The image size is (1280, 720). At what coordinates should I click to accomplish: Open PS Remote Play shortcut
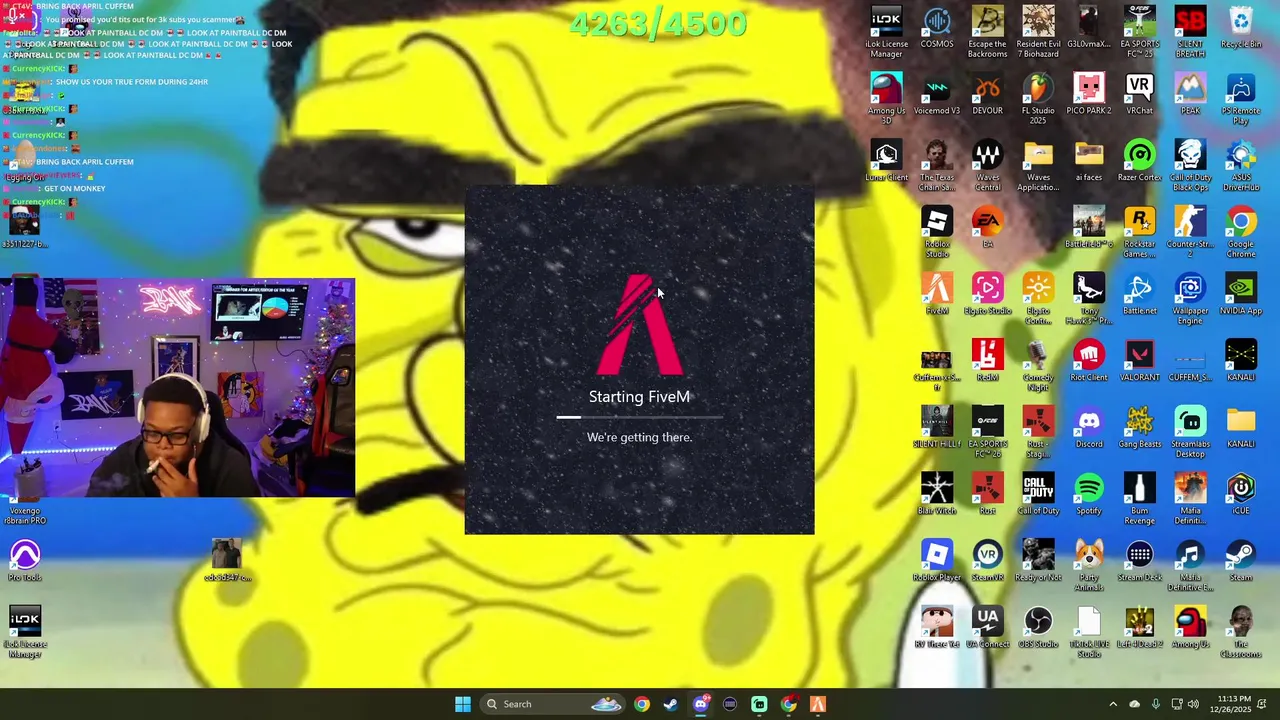pos(1241,99)
